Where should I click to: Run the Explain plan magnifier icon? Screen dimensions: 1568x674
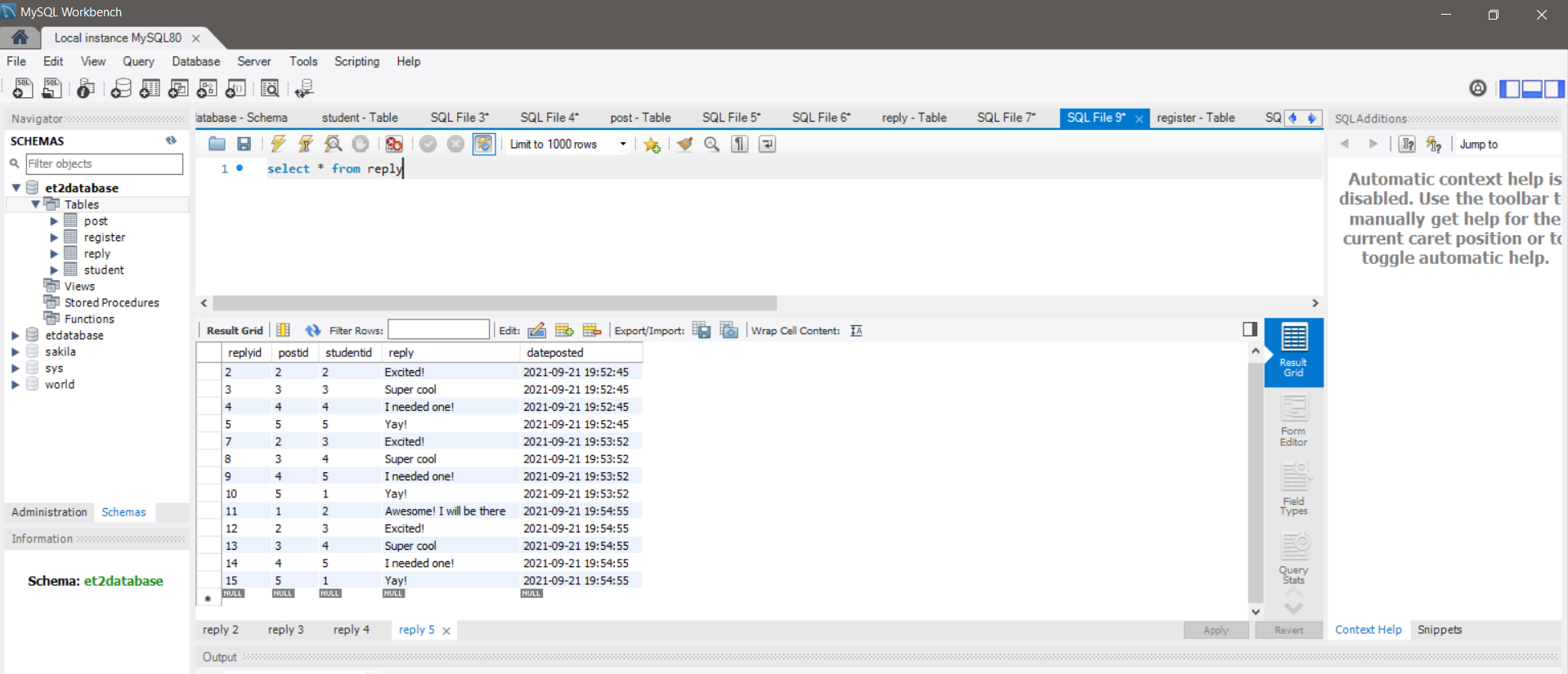333,144
